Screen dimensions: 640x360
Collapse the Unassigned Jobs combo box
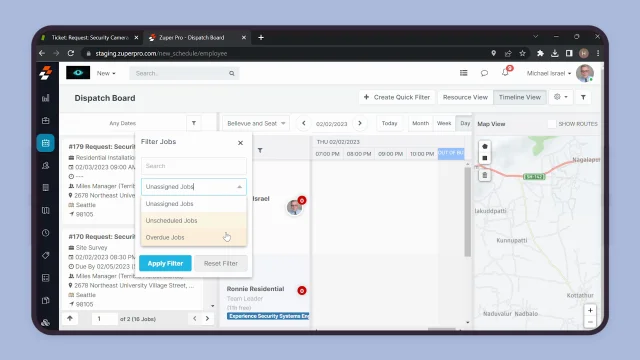(240, 187)
